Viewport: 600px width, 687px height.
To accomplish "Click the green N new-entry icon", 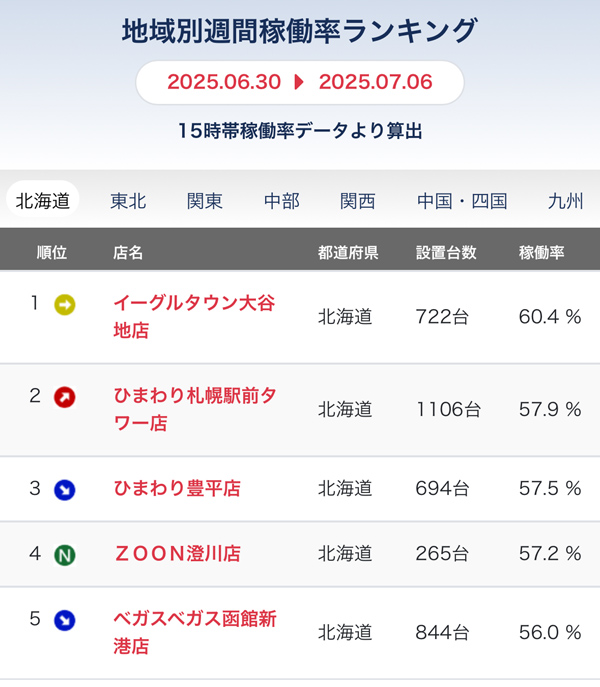I will click(64, 555).
